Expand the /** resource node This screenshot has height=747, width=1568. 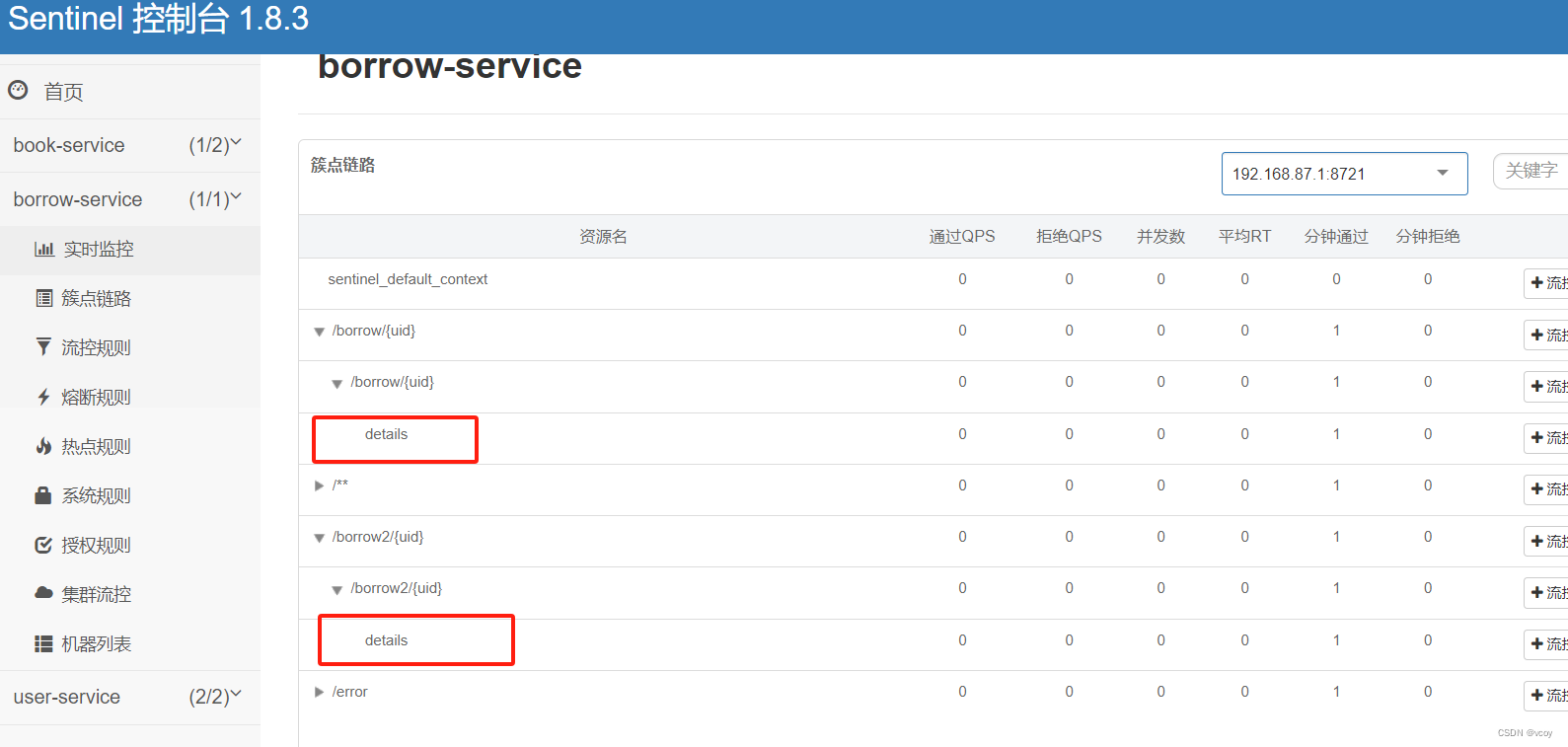pos(319,486)
